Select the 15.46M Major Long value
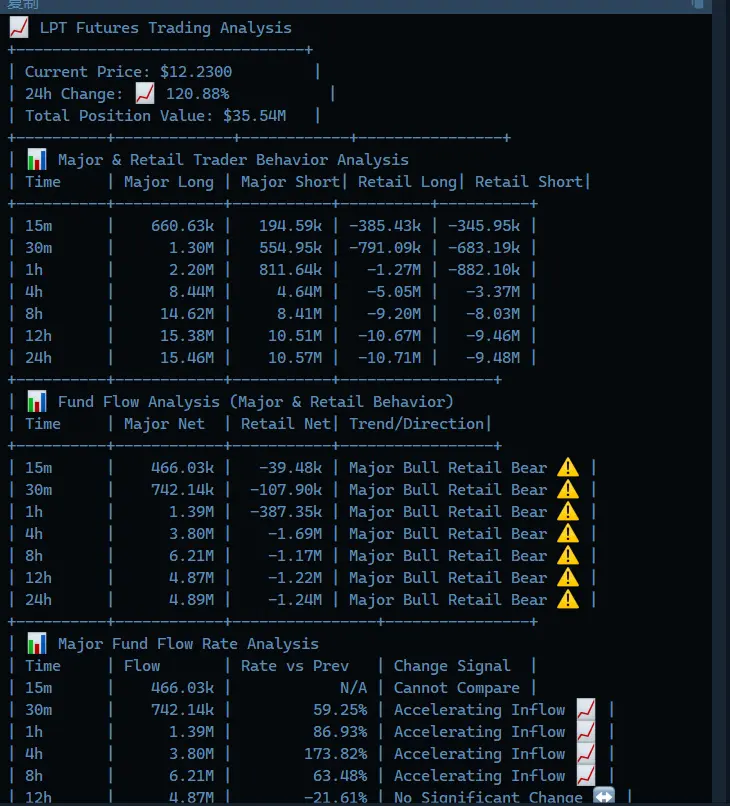Image resolution: width=730 pixels, height=806 pixels. click(x=187, y=358)
